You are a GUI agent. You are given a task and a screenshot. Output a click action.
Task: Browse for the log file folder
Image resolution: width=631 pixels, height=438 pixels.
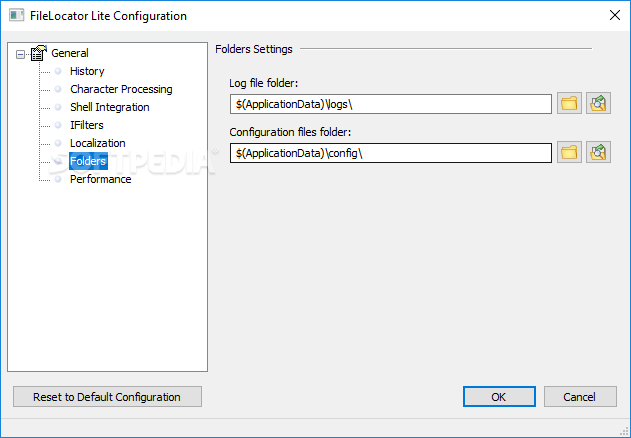click(x=569, y=103)
